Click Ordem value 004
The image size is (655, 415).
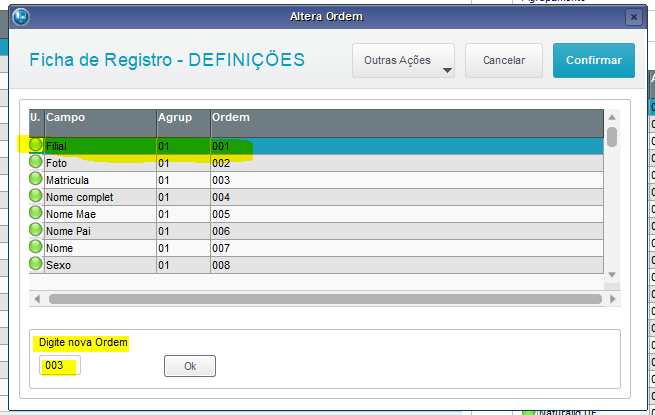(x=221, y=197)
